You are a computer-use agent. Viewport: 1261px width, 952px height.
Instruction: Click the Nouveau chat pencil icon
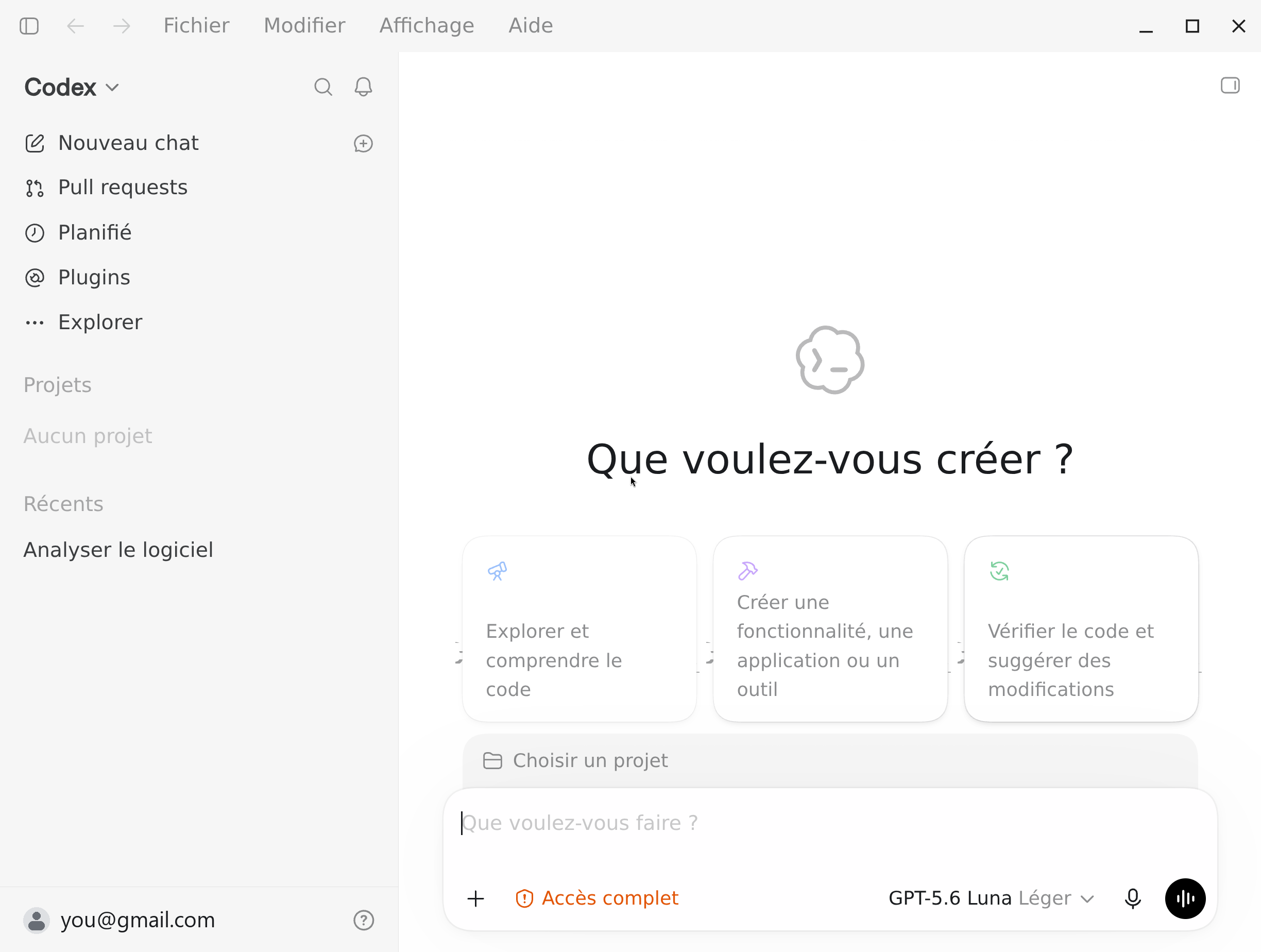click(x=35, y=143)
